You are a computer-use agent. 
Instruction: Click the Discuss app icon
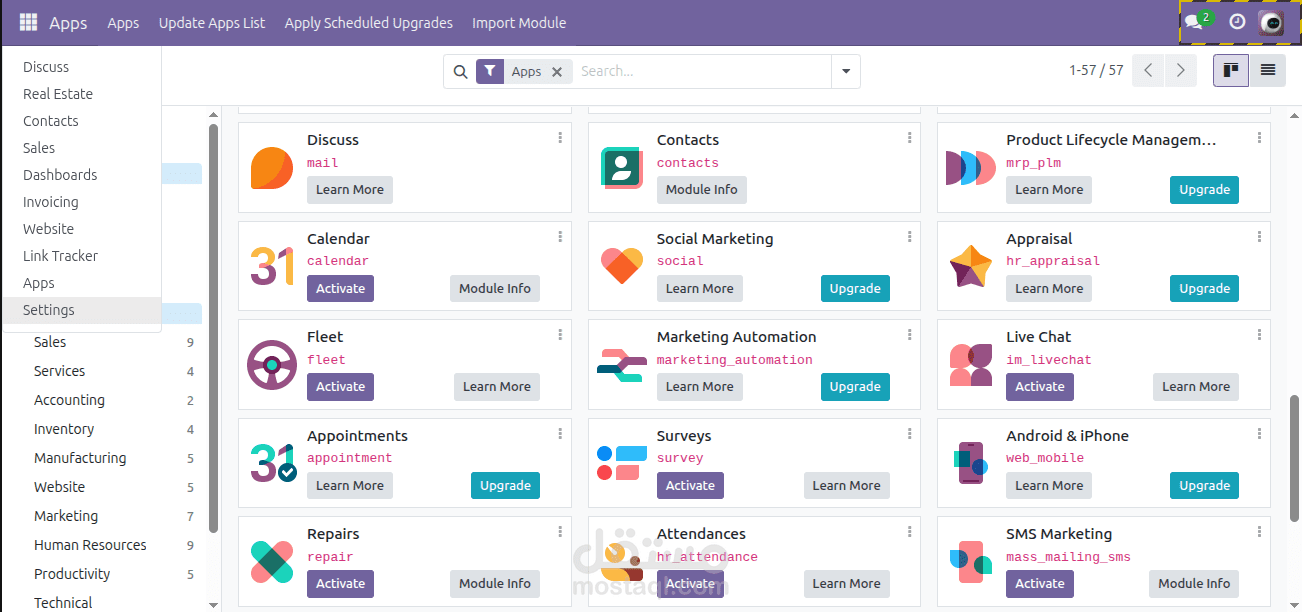[x=271, y=167]
